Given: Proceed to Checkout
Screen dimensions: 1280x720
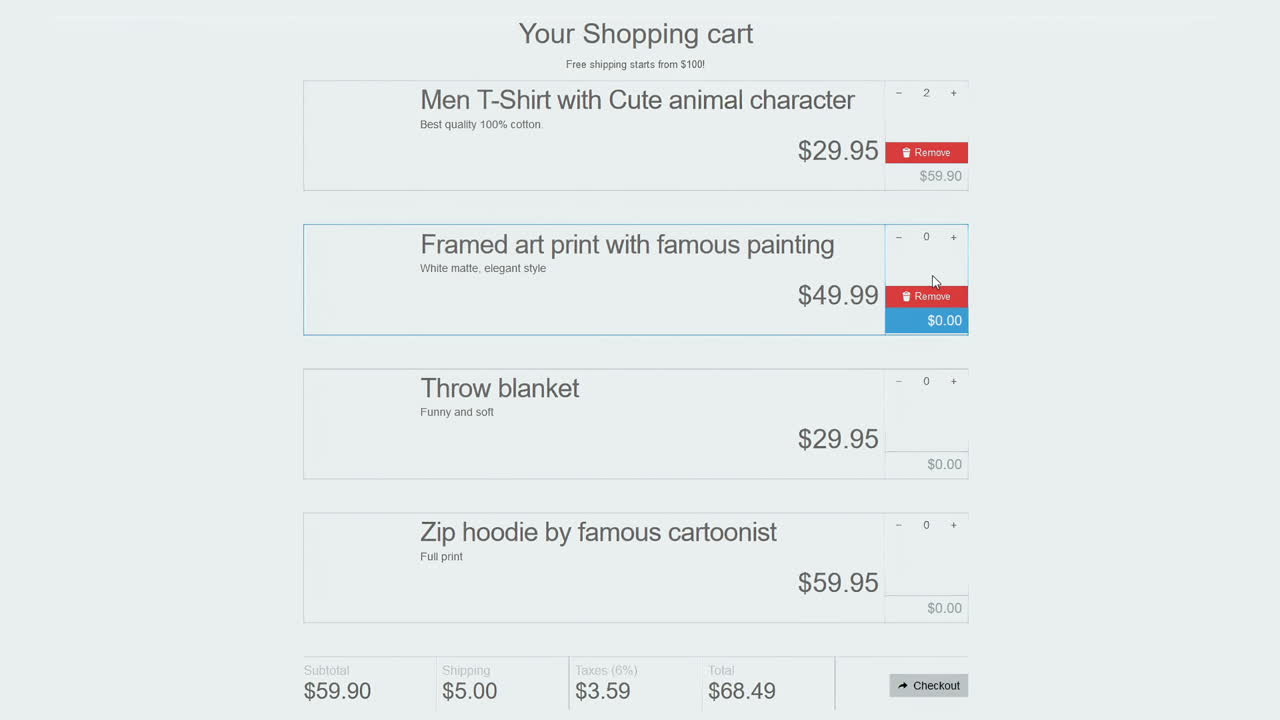Looking at the screenshot, I should coord(928,685).
